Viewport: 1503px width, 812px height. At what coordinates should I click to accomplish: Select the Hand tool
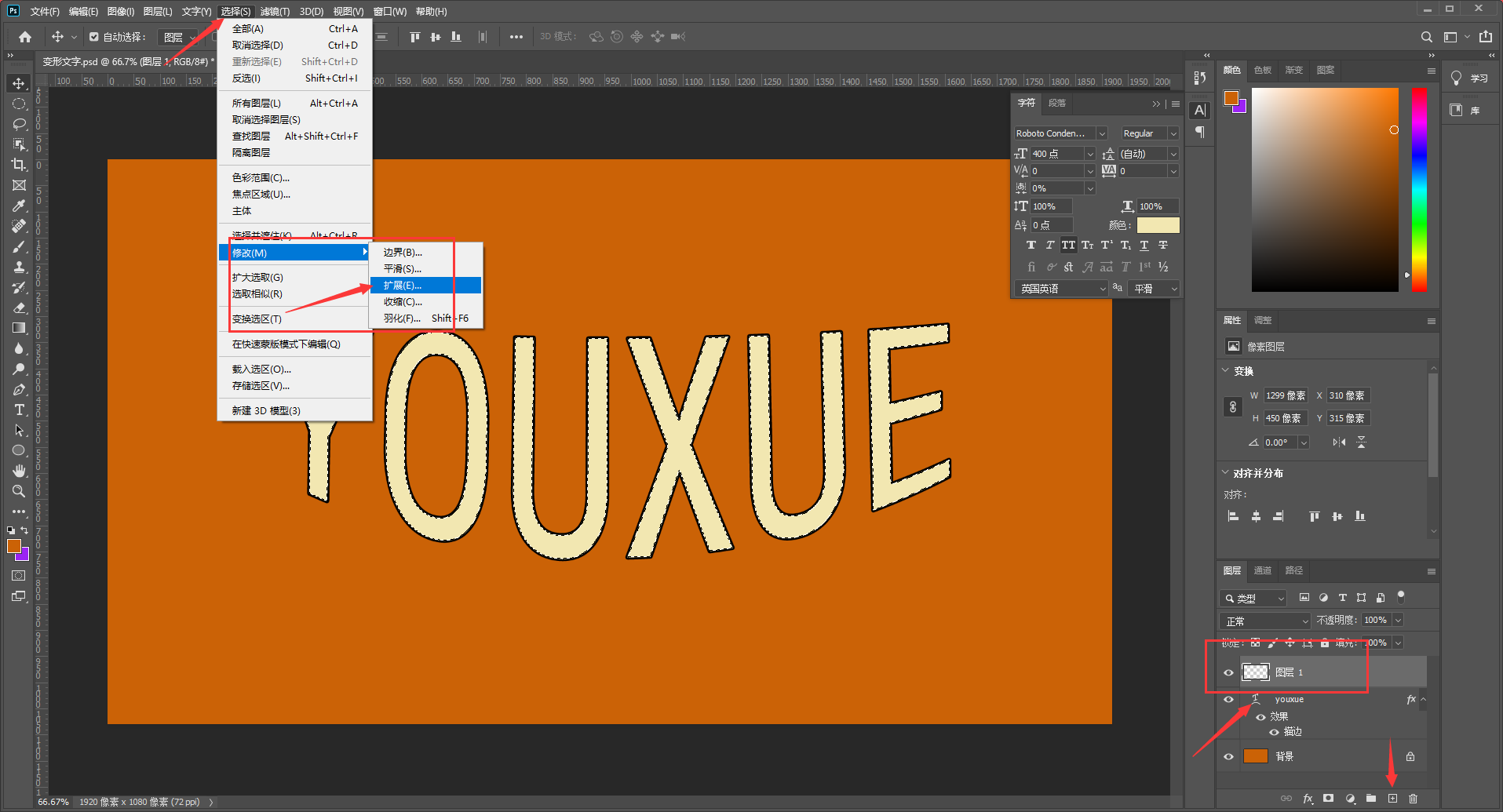click(19, 471)
